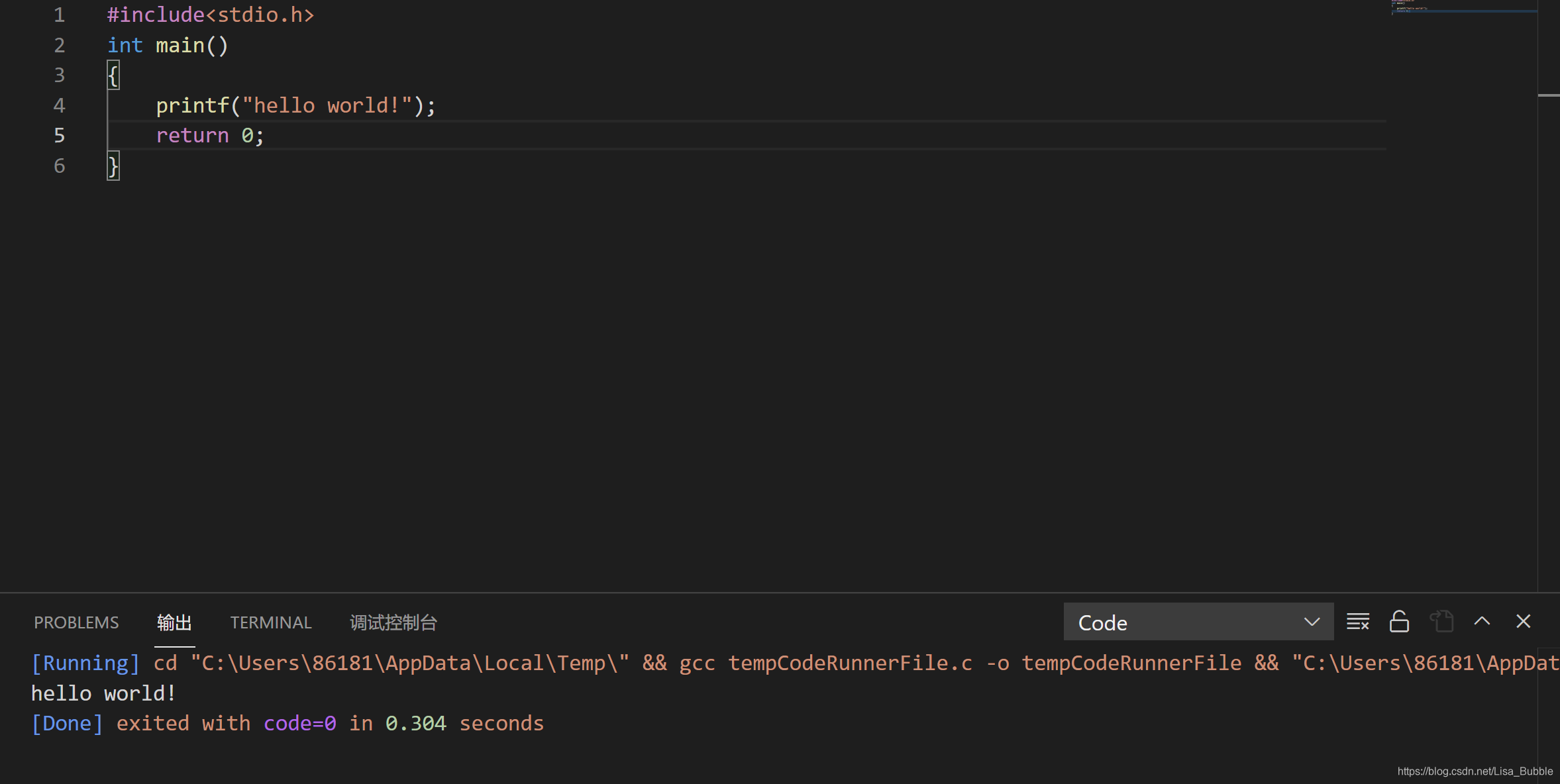This screenshot has width=1560, height=784.
Task: Click the [Running] label in output
Action: tap(85, 663)
